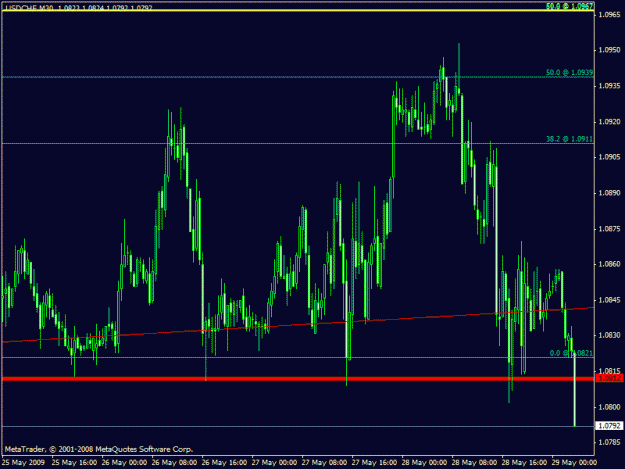Click the "25 May 16:00" time axis label
625x469 pixels.
74,462
